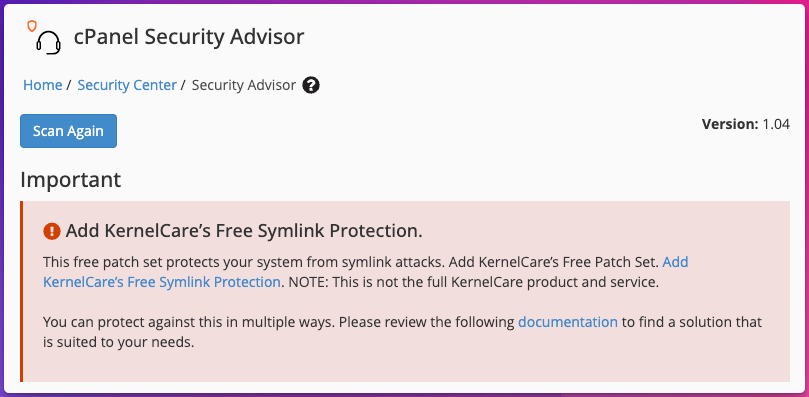Select the Important section heading
Screen dimensions: 809x397
coord(71,180)
